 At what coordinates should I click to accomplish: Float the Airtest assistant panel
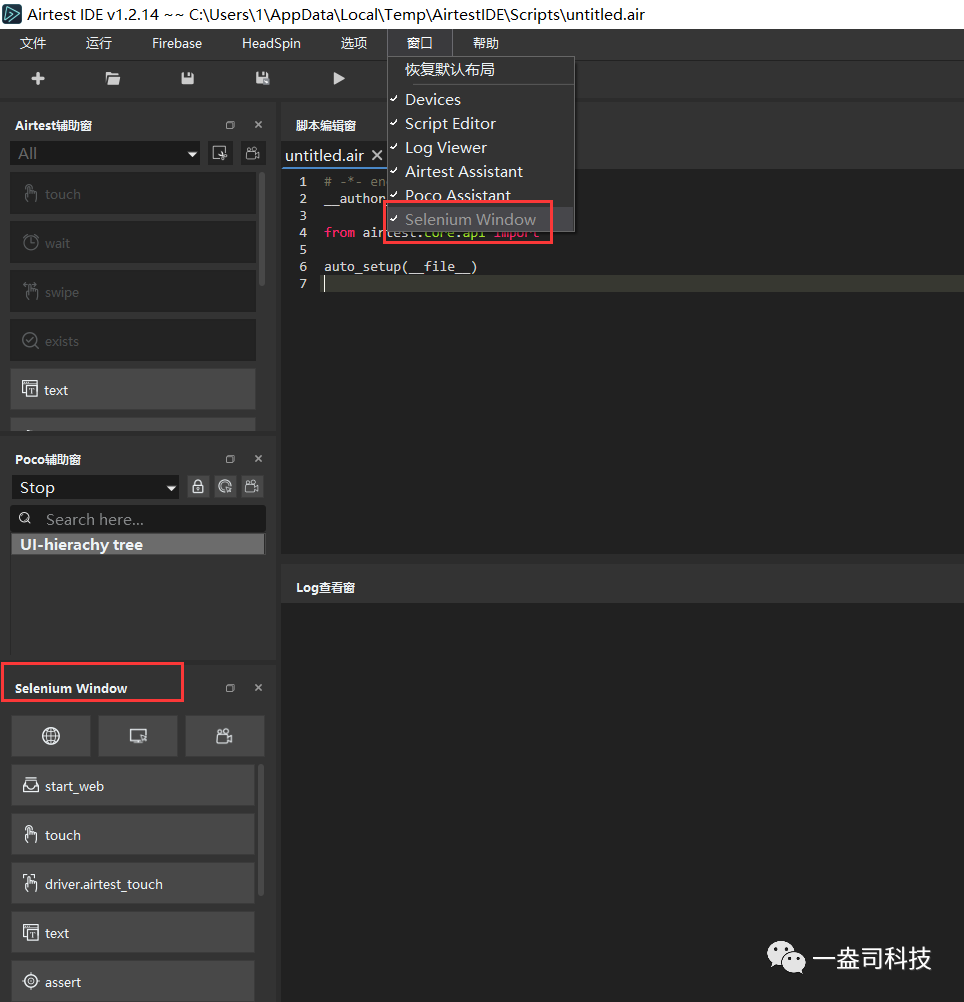pyautogui.click(x=230, y=125)
